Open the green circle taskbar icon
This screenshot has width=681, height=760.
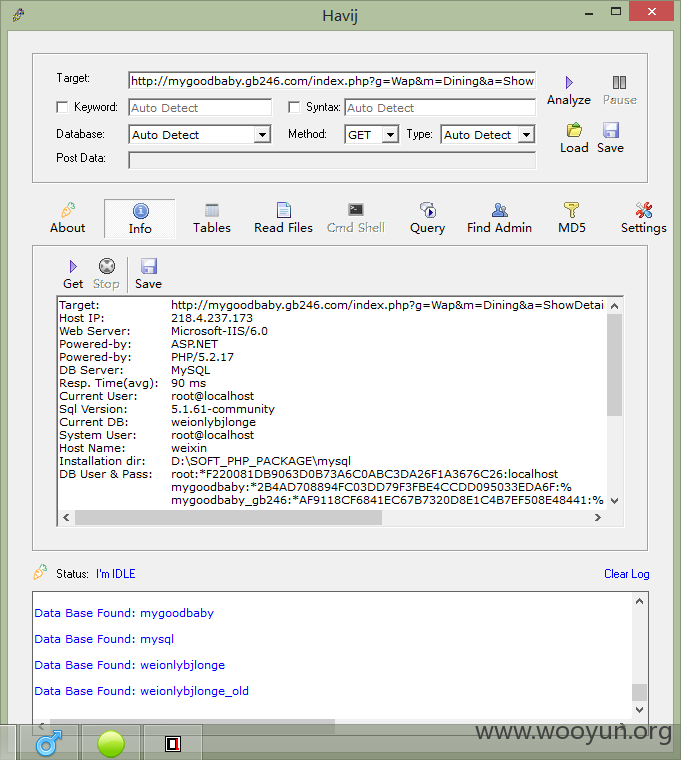tap(111, 744)
